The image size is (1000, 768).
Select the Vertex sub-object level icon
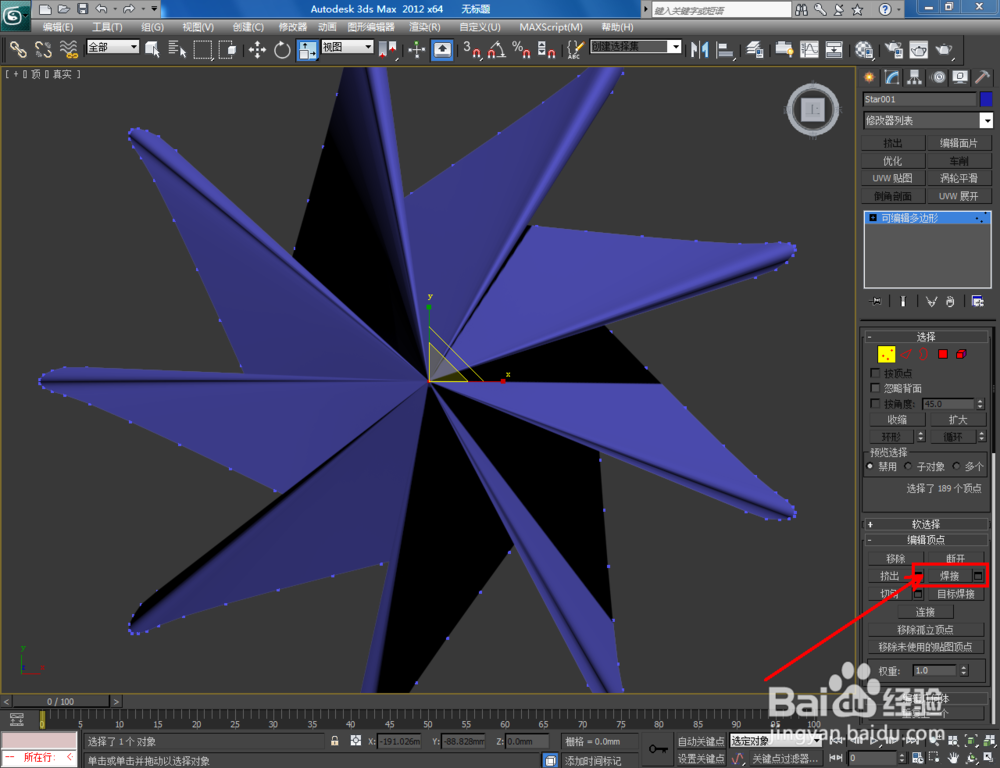tap(886, 354)
